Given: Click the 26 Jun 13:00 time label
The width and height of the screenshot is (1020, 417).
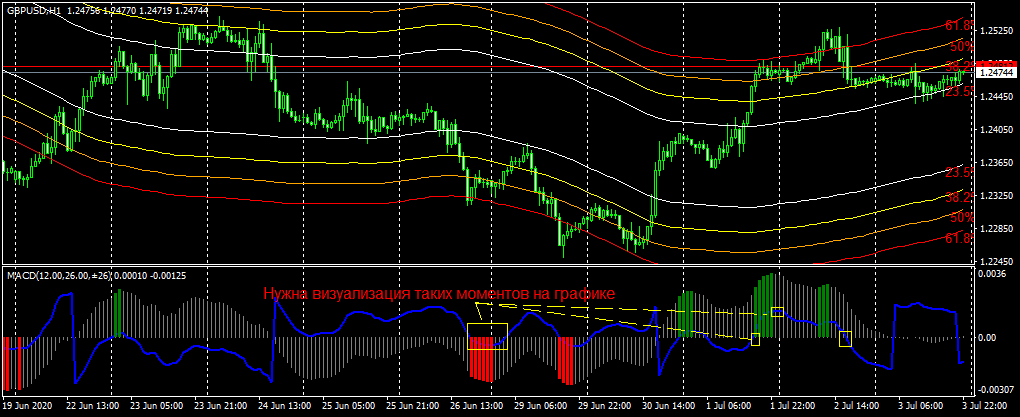Looking at the screenshot, I should (477, 404).
